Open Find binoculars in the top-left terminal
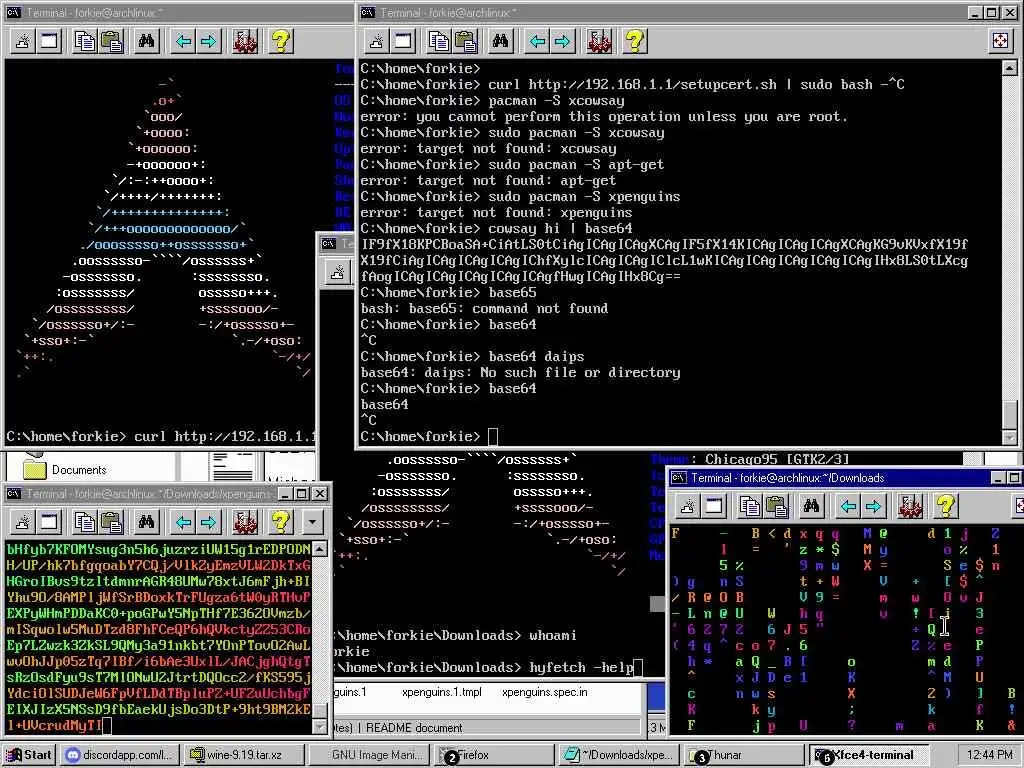The image size is (1024, 768). click(146, 42)
